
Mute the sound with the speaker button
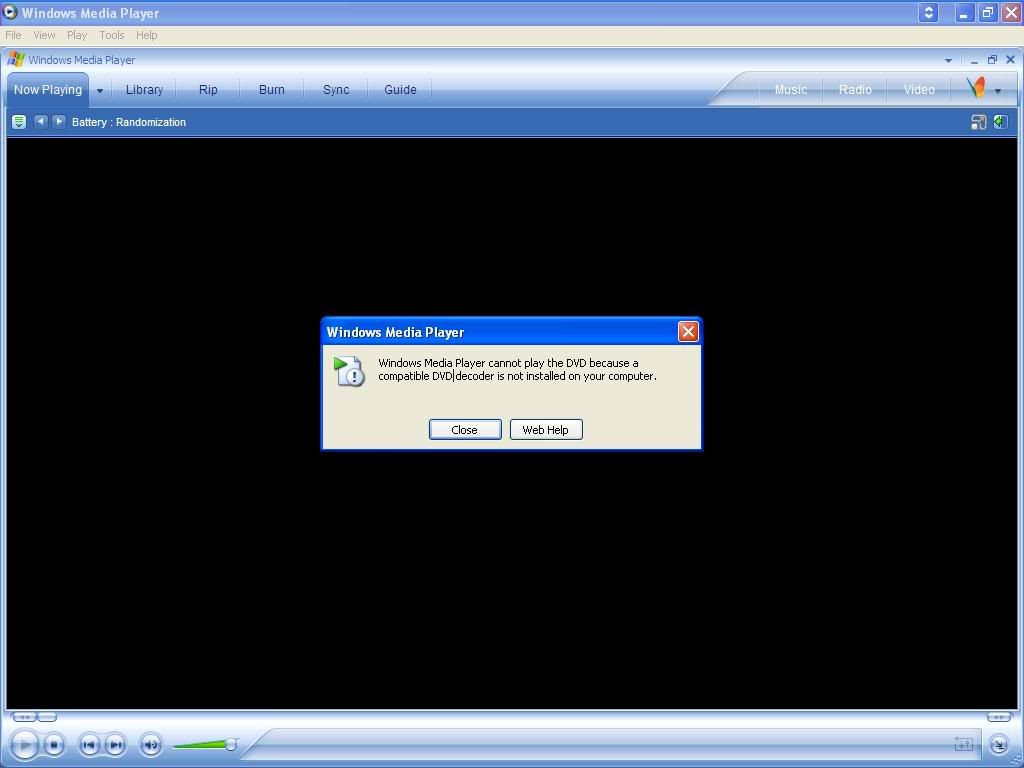[151, 744]
